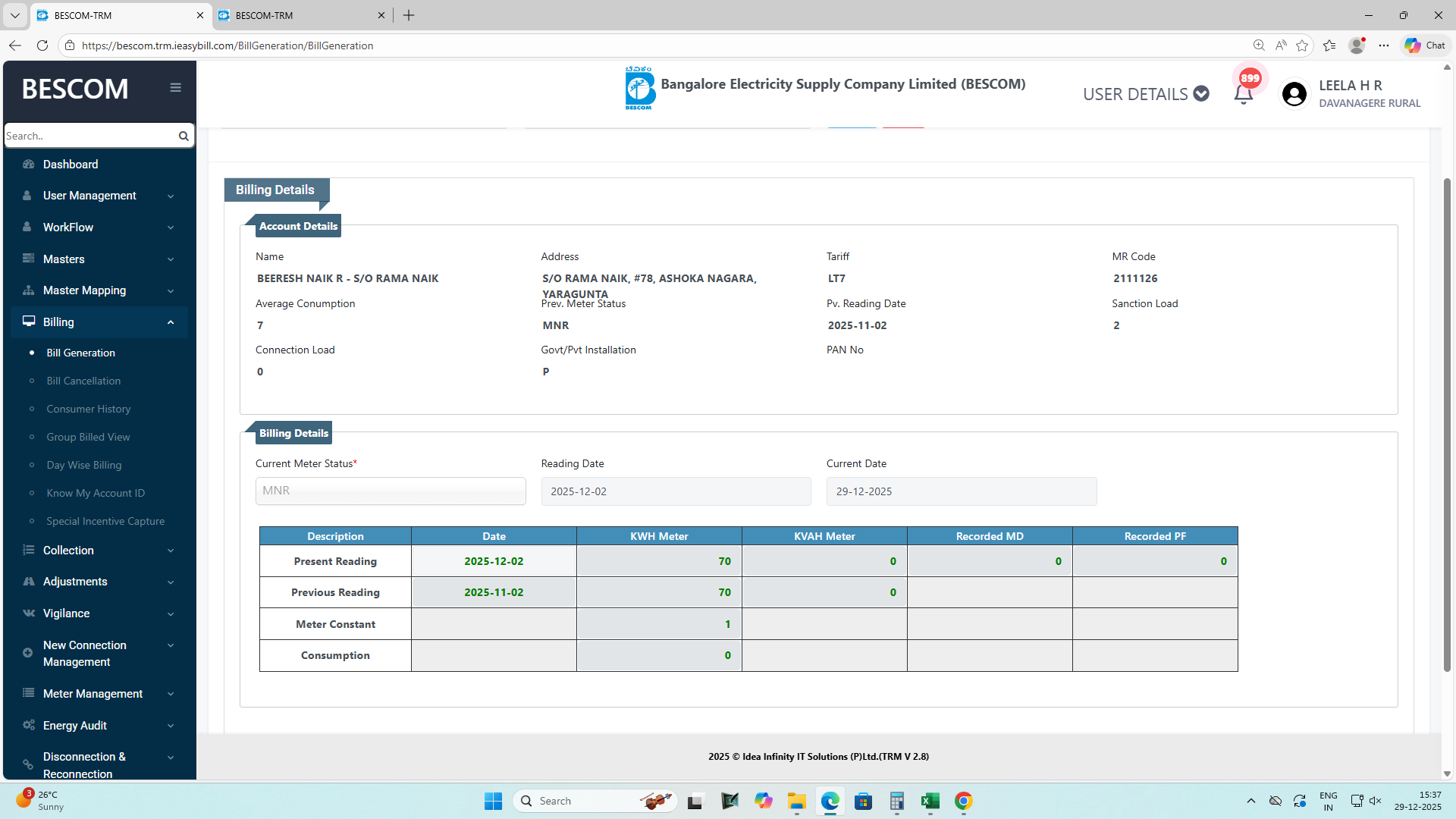Click the Current Meter Status field
The width and height of the screenshot is (1456, 819).
391,491
